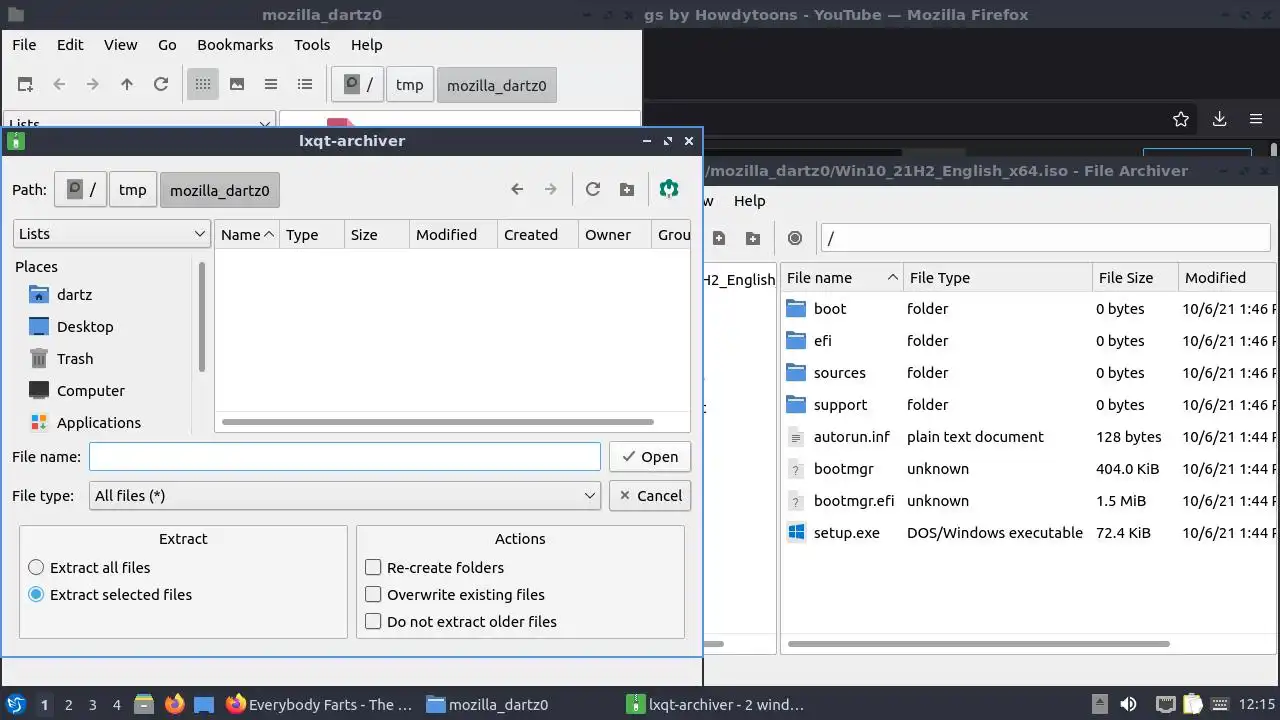Open Go menu in file manager

point(167,44)
